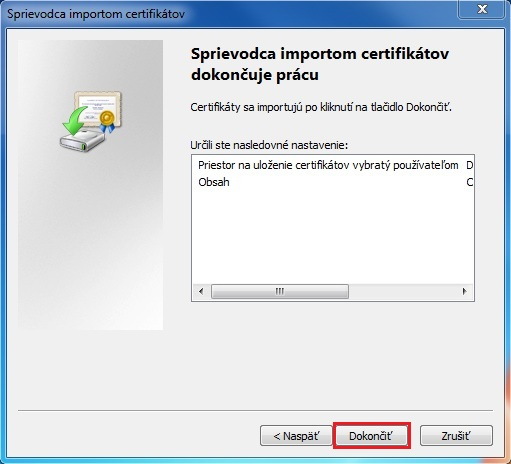Go back with the Naspäť button
The image size is (511, 464).
click(296, 436)
